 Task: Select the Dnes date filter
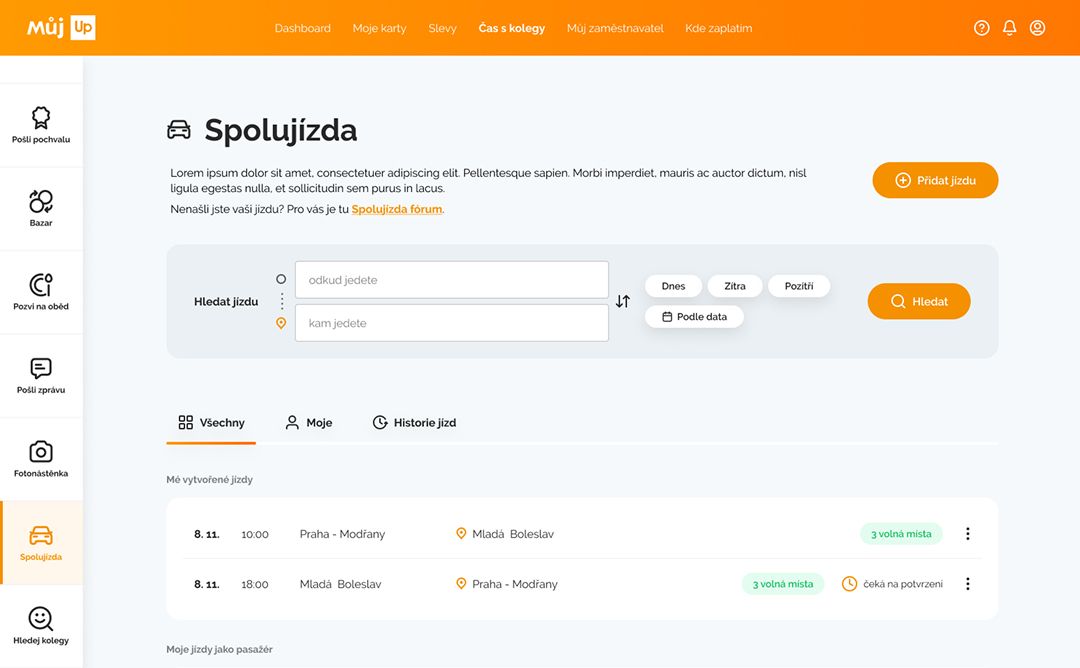673,286
